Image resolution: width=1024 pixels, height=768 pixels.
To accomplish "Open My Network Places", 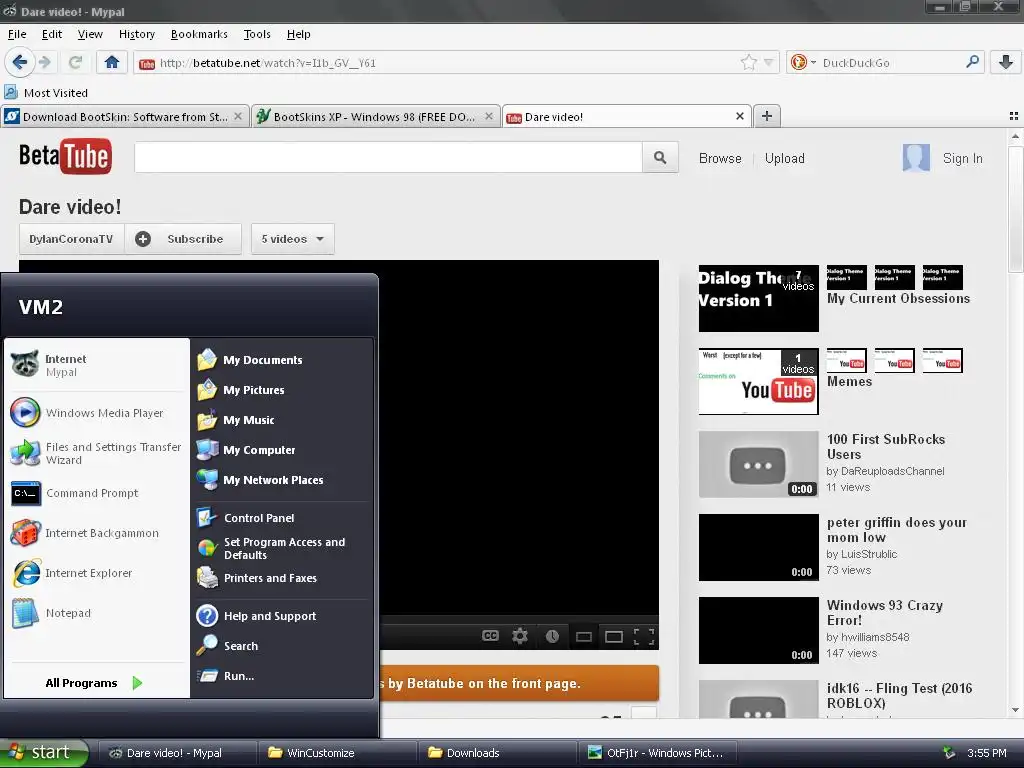I will tap(282, 480).
